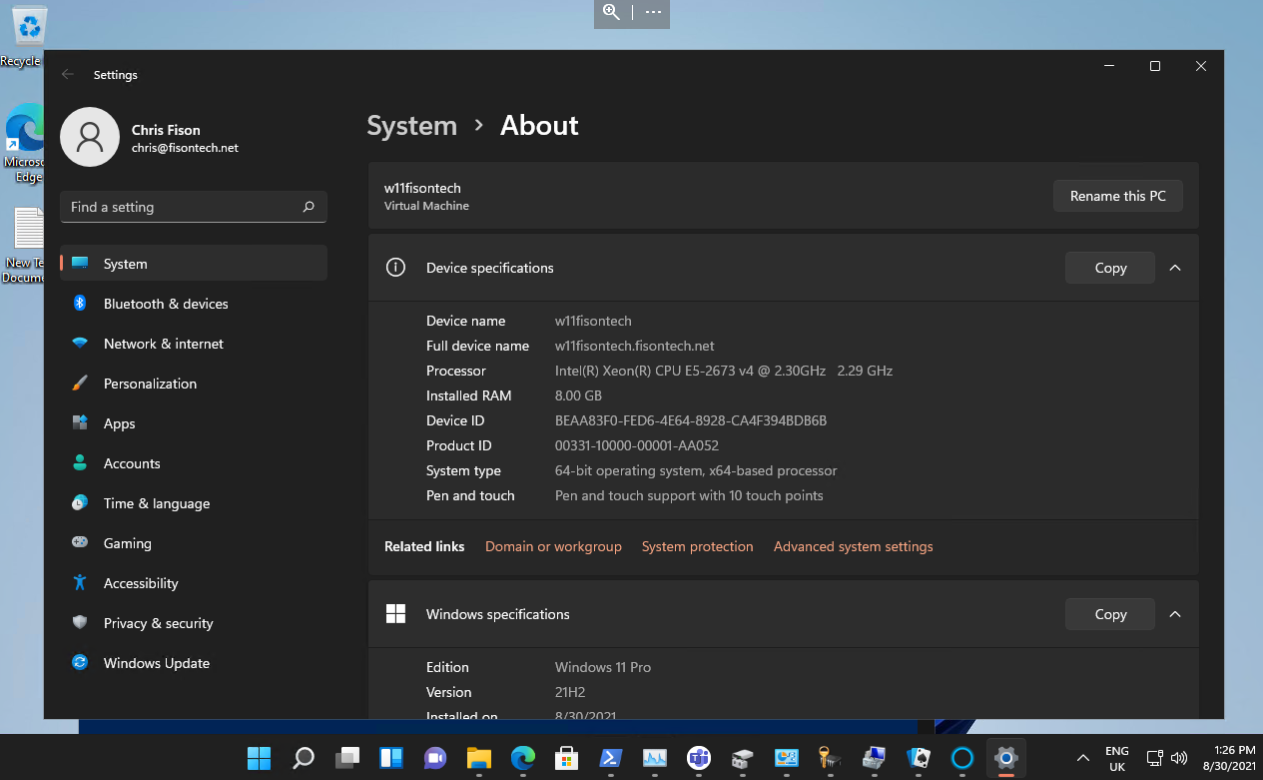Click the Network & internet Wi-Fi icon
Image resolution: width=1263 pixels, height=780 pixels.
point(80,343)
